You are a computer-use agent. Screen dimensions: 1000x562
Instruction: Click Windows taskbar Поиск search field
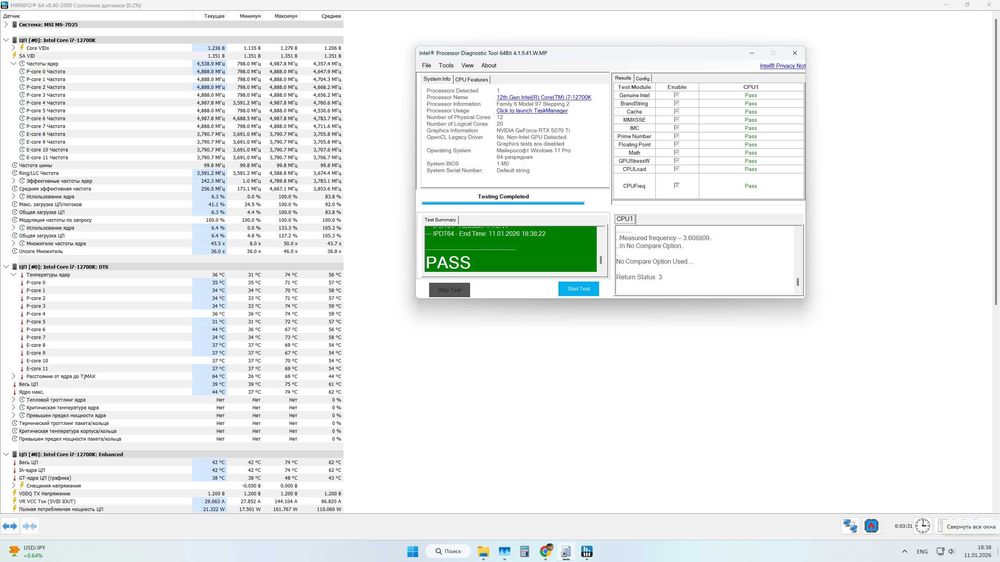(x=448, y=551)
